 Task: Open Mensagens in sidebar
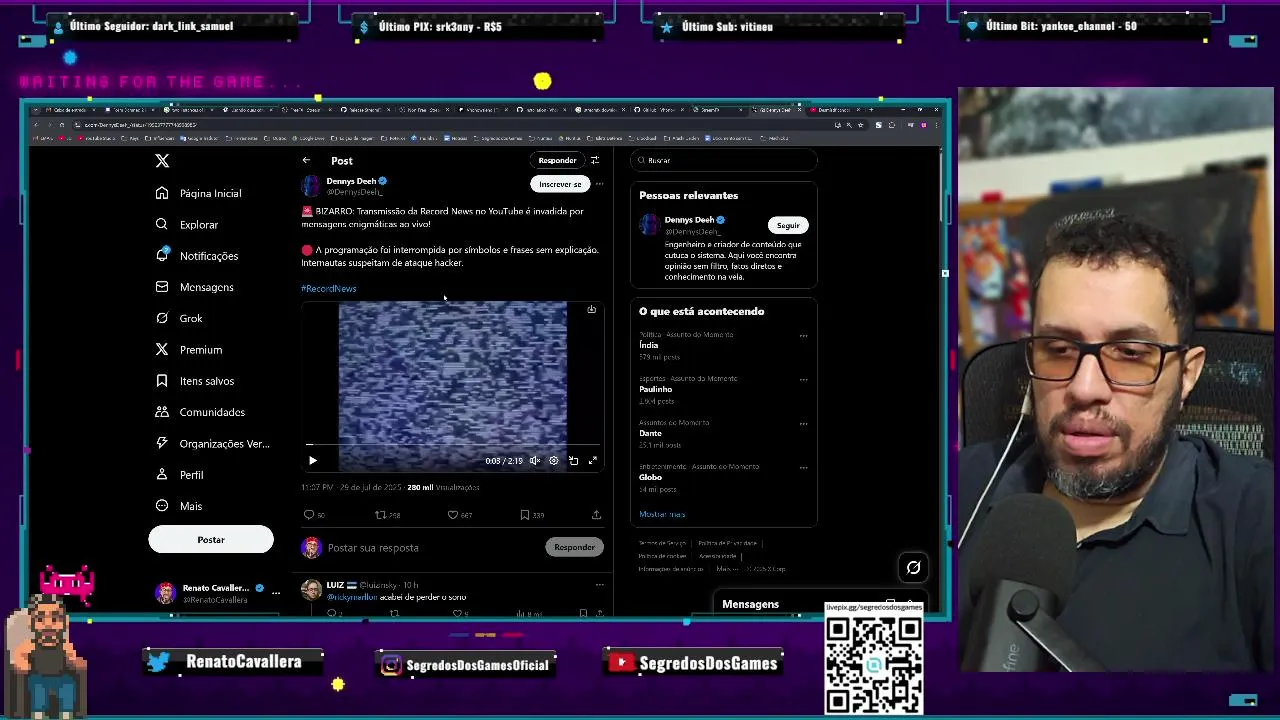(x=195, y=287)
